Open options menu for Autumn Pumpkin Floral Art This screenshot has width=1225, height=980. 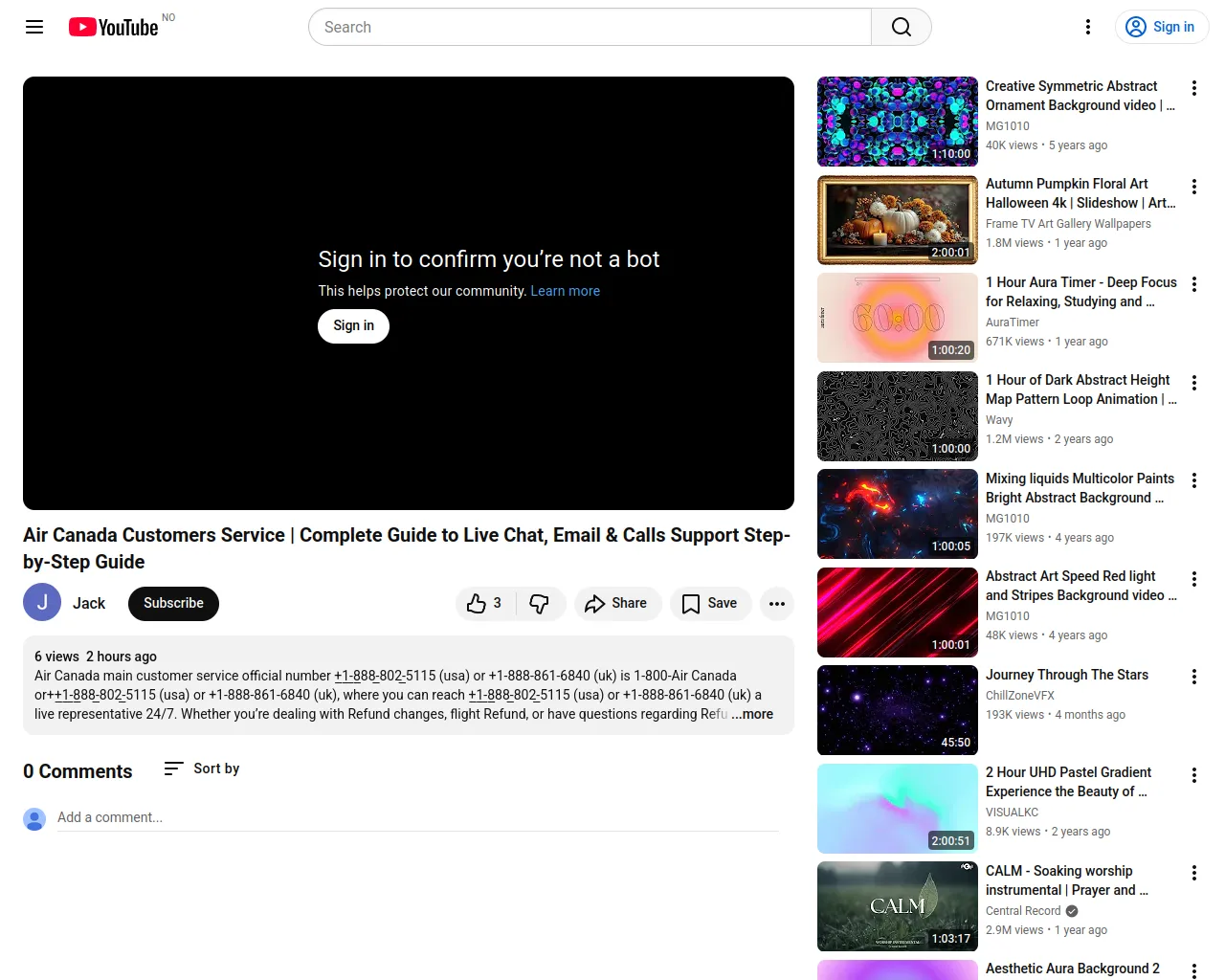click(1194, 187)
